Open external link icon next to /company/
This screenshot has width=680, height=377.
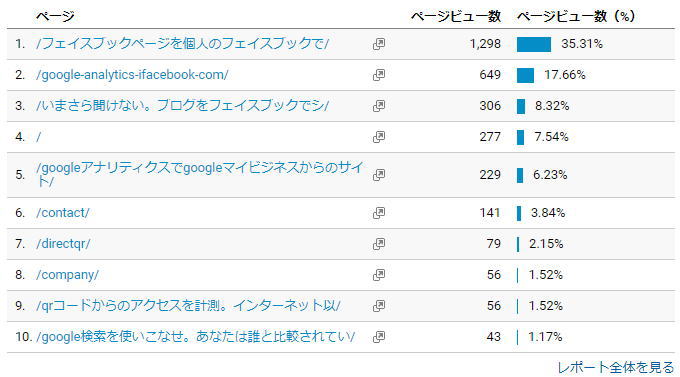coord(379,275)
